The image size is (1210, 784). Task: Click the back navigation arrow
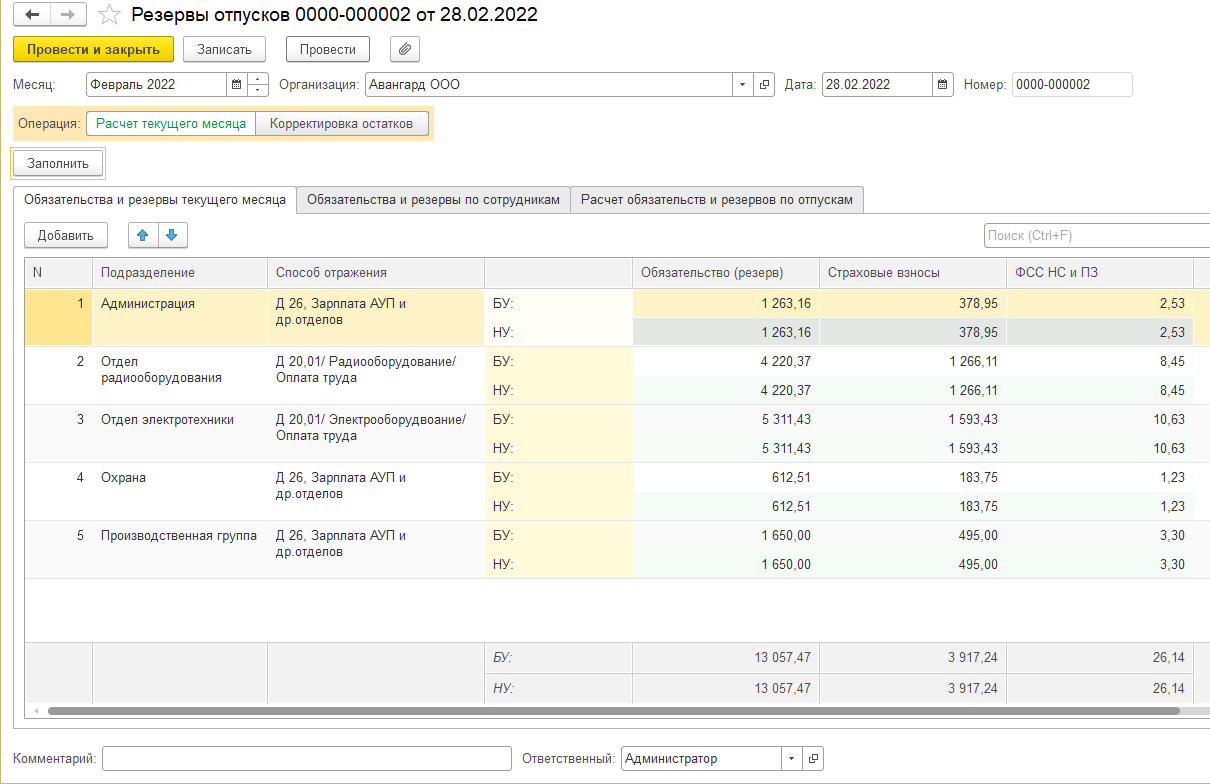point(34,14)
